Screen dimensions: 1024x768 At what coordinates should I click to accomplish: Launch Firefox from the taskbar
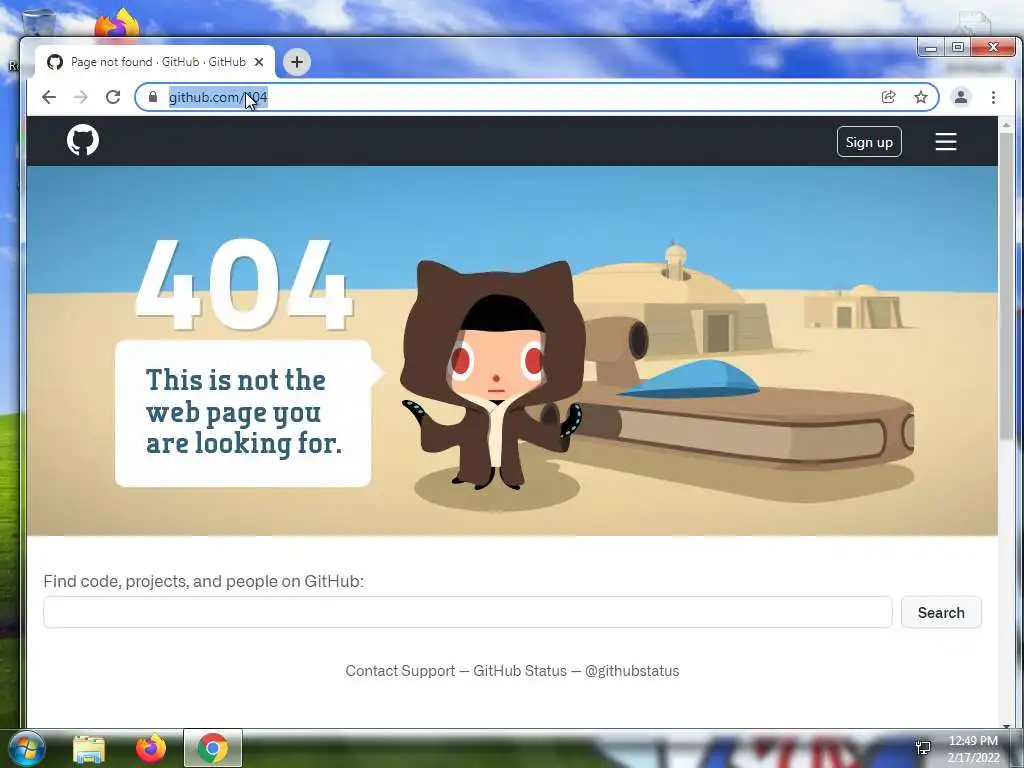coord(151,748)
